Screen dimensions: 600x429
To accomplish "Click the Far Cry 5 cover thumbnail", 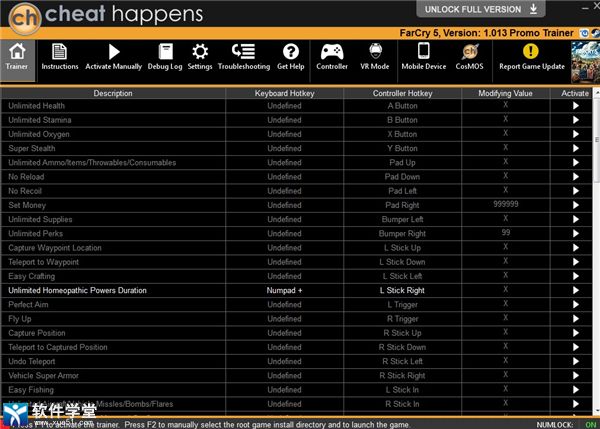I will click(585, 62).
